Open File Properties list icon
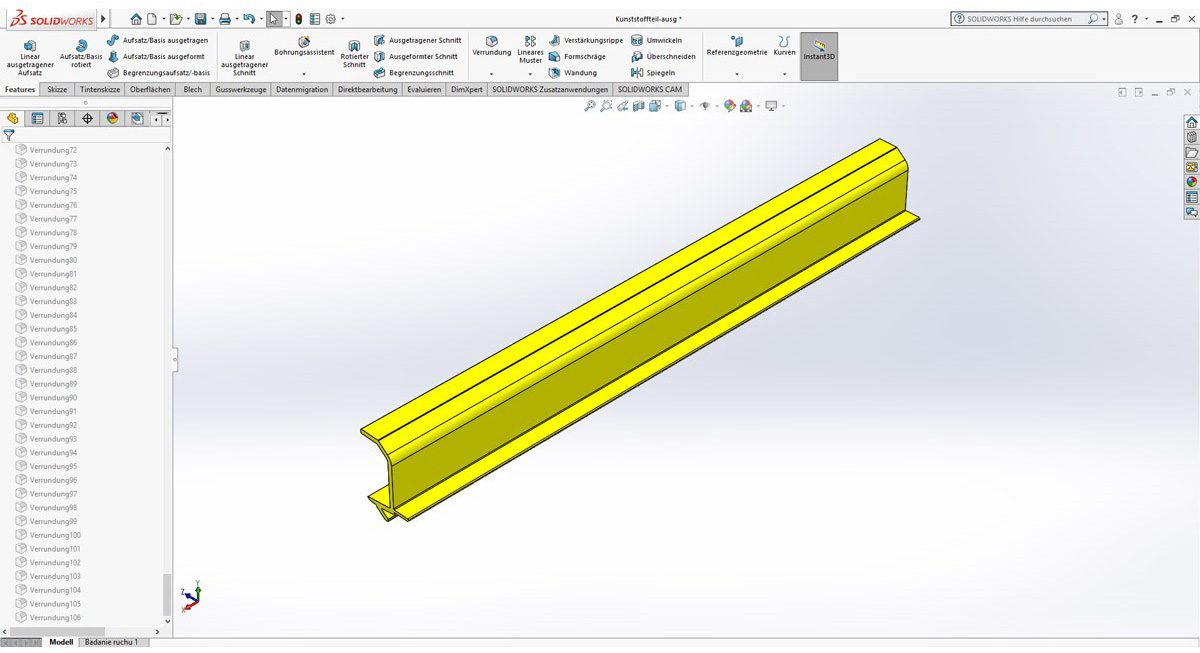This screenshot has height=653, width=1200. (x=315, y=19)
